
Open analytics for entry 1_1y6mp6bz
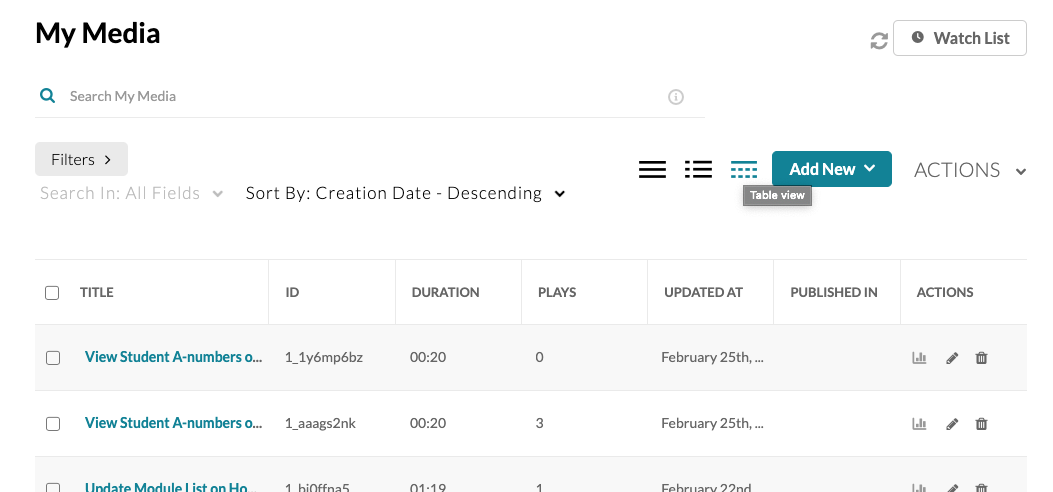918,358
